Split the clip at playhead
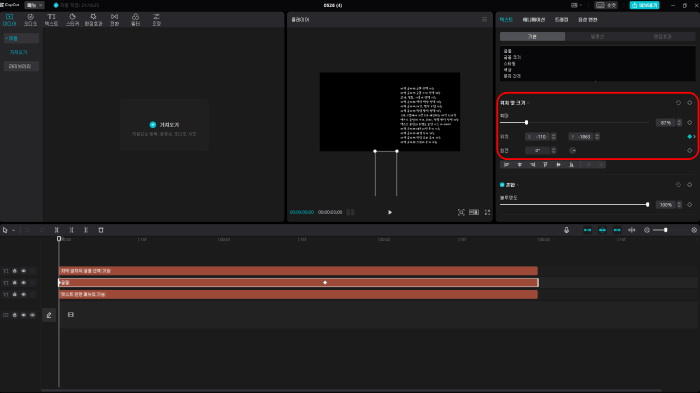Image resolution: width=700 pixels, height=393 pixels. pyautogui.click(x=57, y=230)
